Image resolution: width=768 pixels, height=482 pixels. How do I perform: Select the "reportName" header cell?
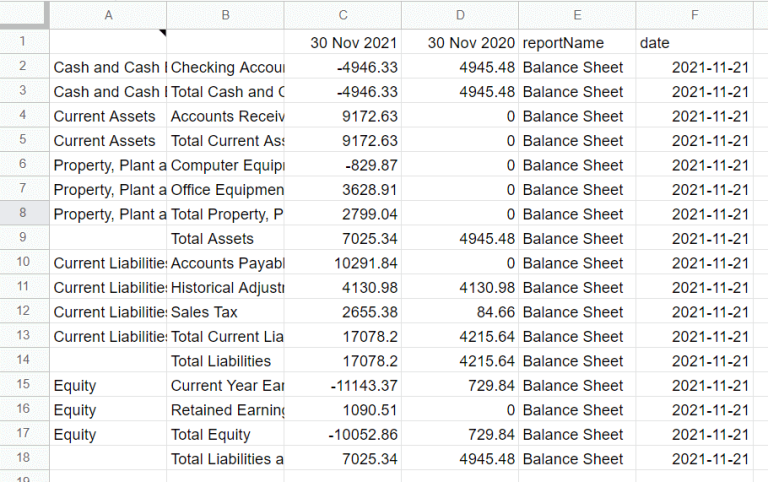[x=577, y=43]
